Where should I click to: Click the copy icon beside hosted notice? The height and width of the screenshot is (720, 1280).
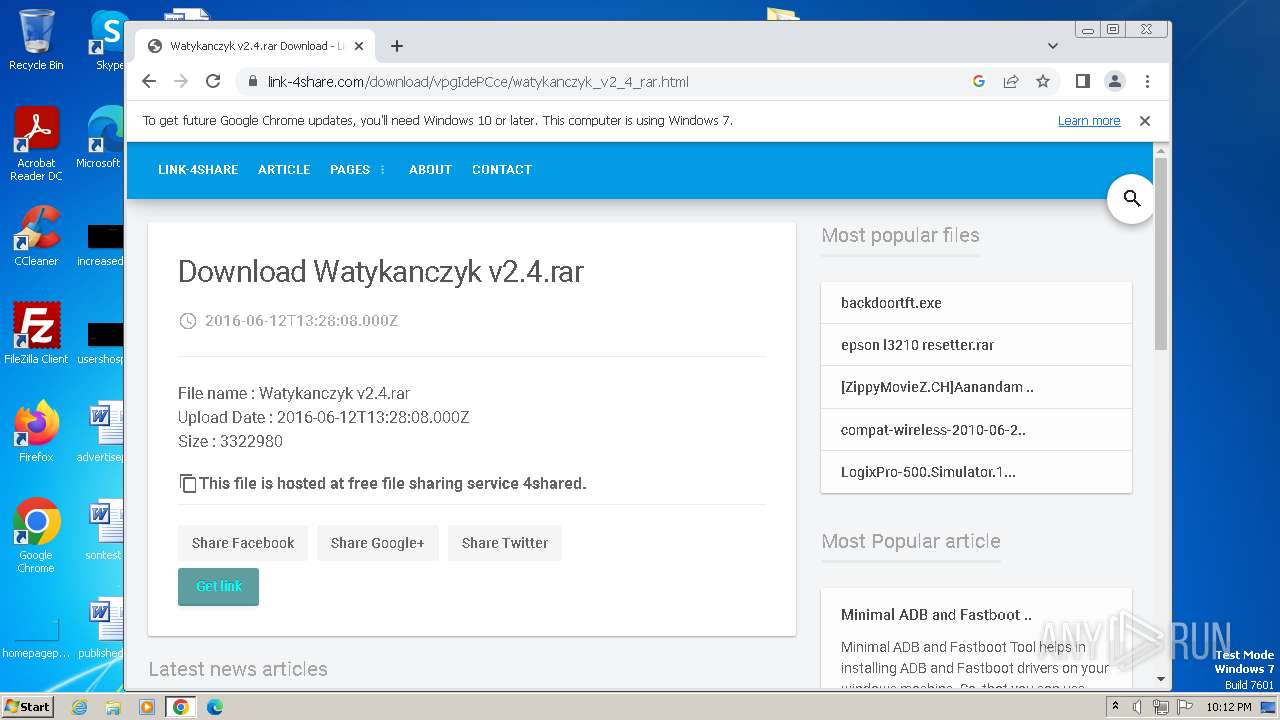(x=188, y=483)
